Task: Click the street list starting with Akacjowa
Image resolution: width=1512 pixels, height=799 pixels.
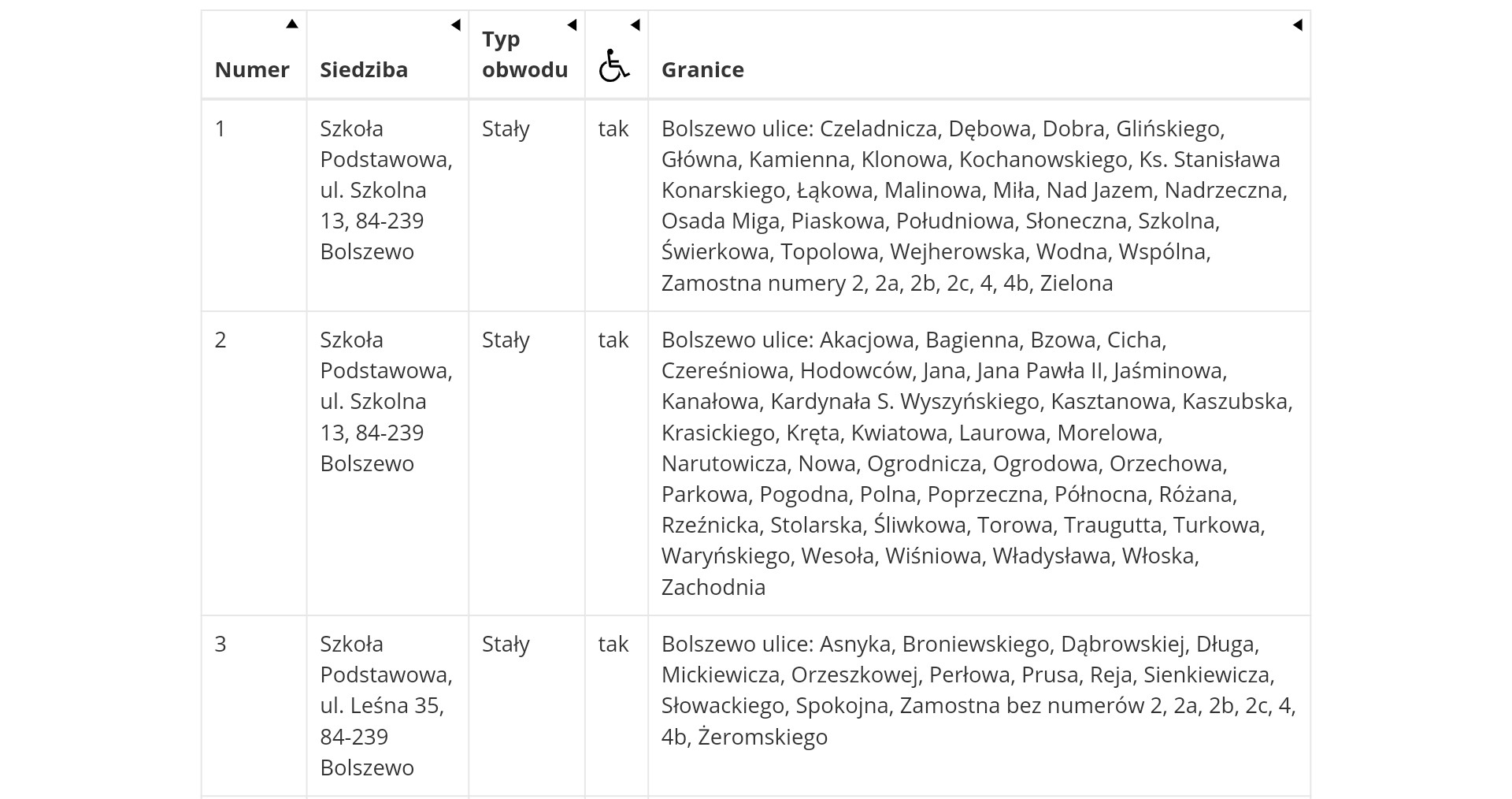Action: click(x=976, y=463)
